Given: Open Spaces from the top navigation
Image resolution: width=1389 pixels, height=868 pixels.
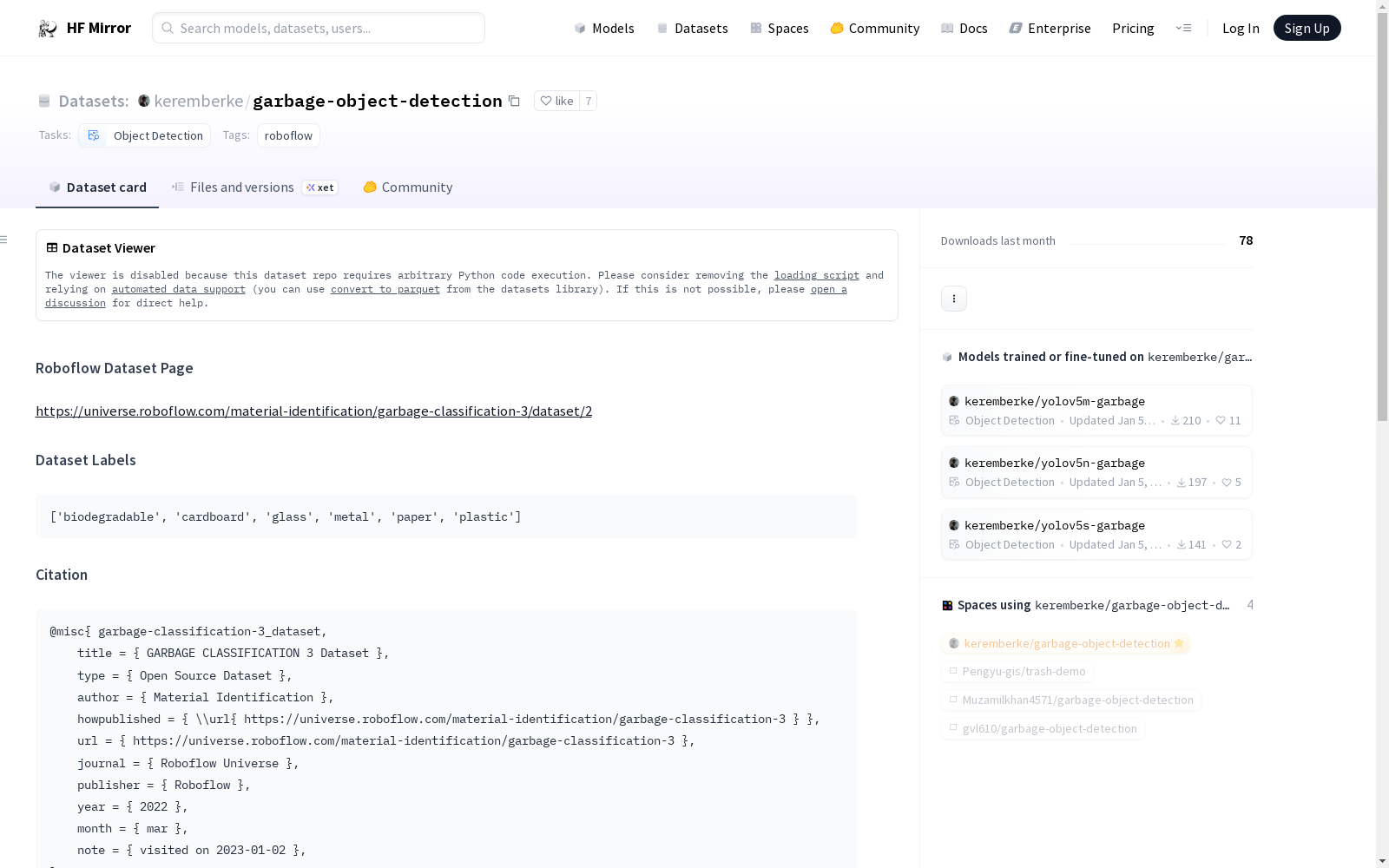Looking at the screenshot, I should click(780, 28).
